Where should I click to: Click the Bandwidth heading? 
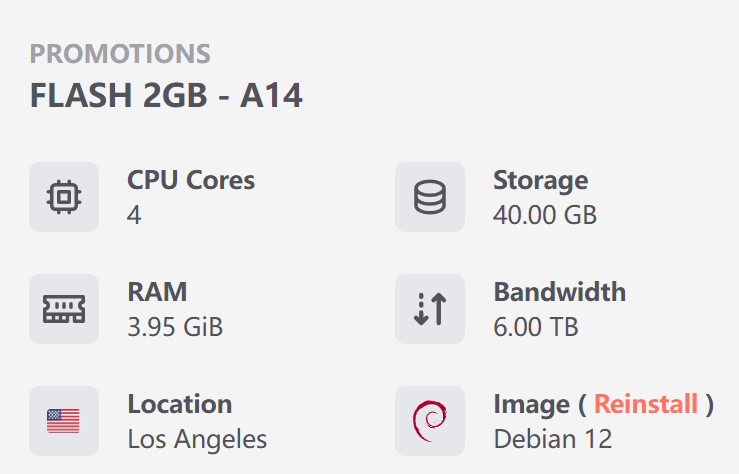point(559,292)
